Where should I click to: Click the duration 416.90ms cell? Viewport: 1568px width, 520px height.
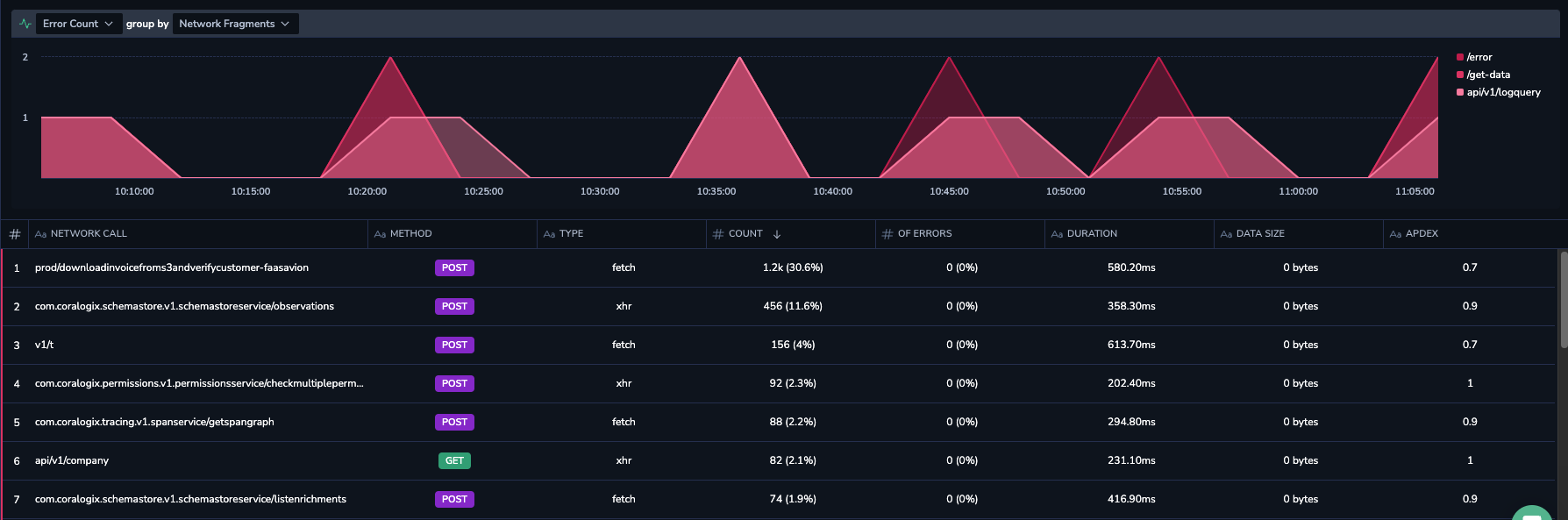[1131, 499]
